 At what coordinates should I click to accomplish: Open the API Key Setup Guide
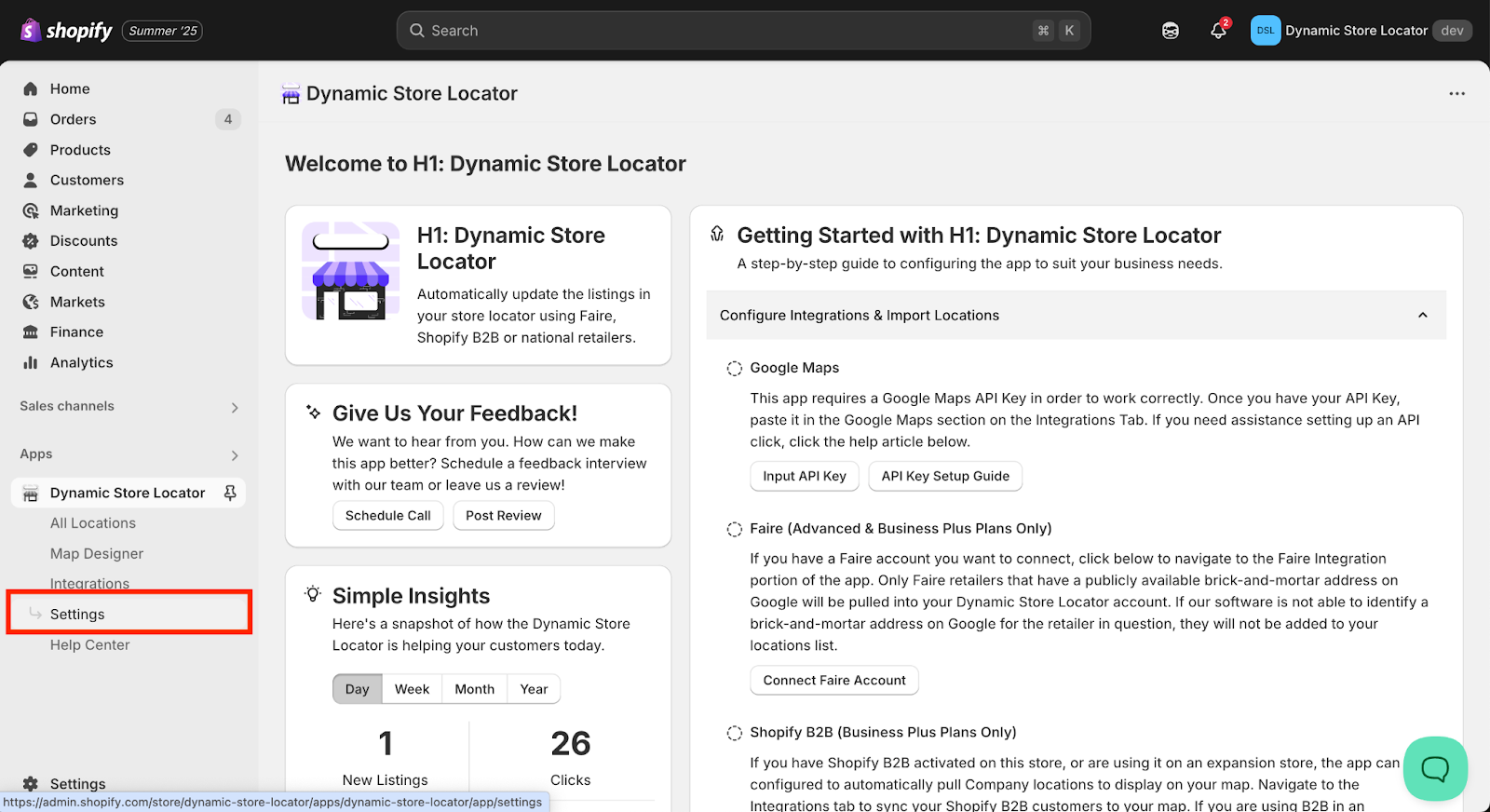[945, 476]
